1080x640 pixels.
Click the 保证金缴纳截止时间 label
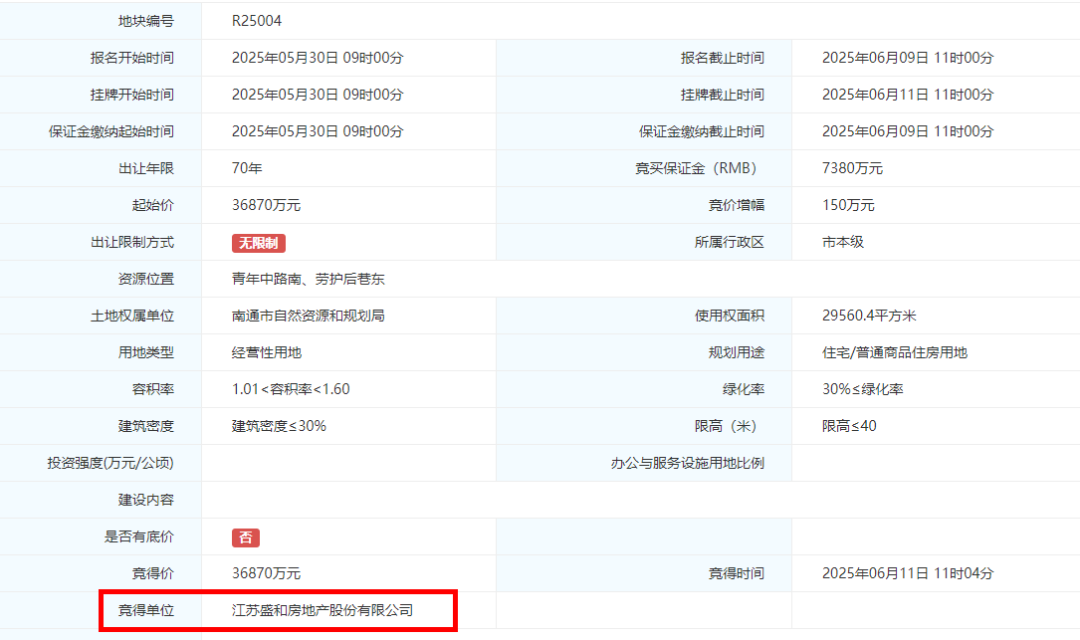702,132
